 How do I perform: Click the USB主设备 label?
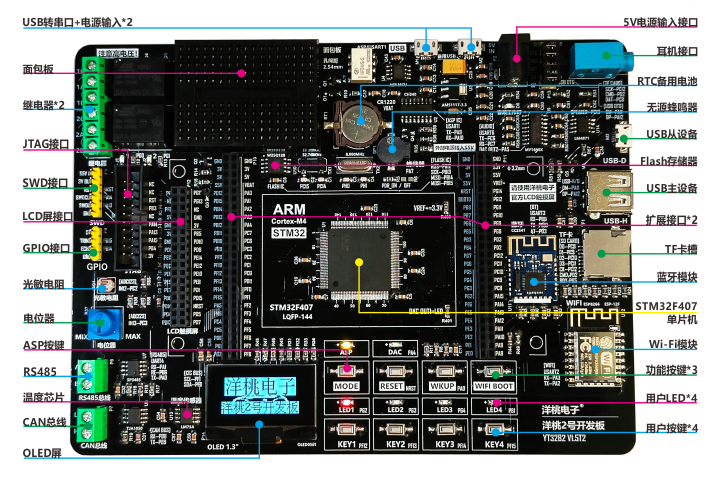click(x=672, y=188)
